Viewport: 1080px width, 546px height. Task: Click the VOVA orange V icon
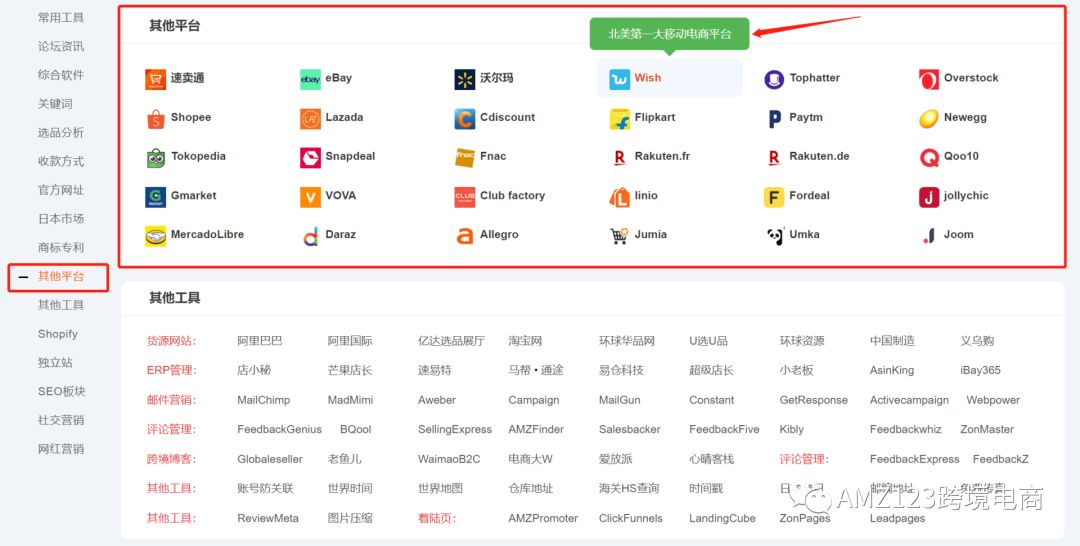(310, 197)
